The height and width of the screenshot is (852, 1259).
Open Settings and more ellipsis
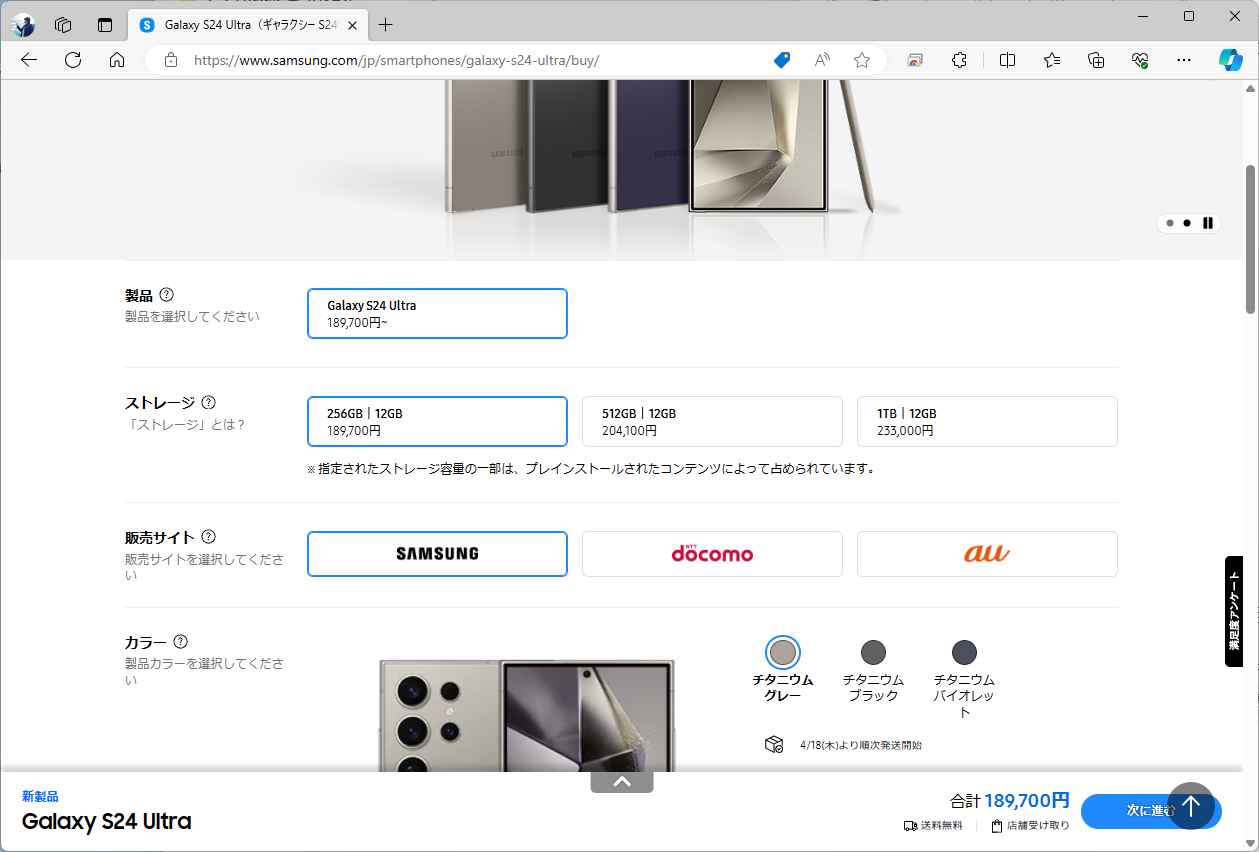click(1184, 60)
